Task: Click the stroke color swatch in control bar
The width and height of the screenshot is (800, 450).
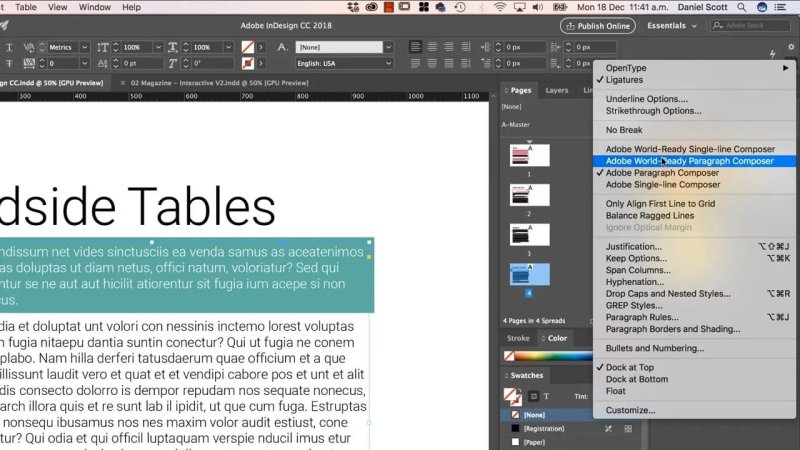Action: (x=247, y=63)
